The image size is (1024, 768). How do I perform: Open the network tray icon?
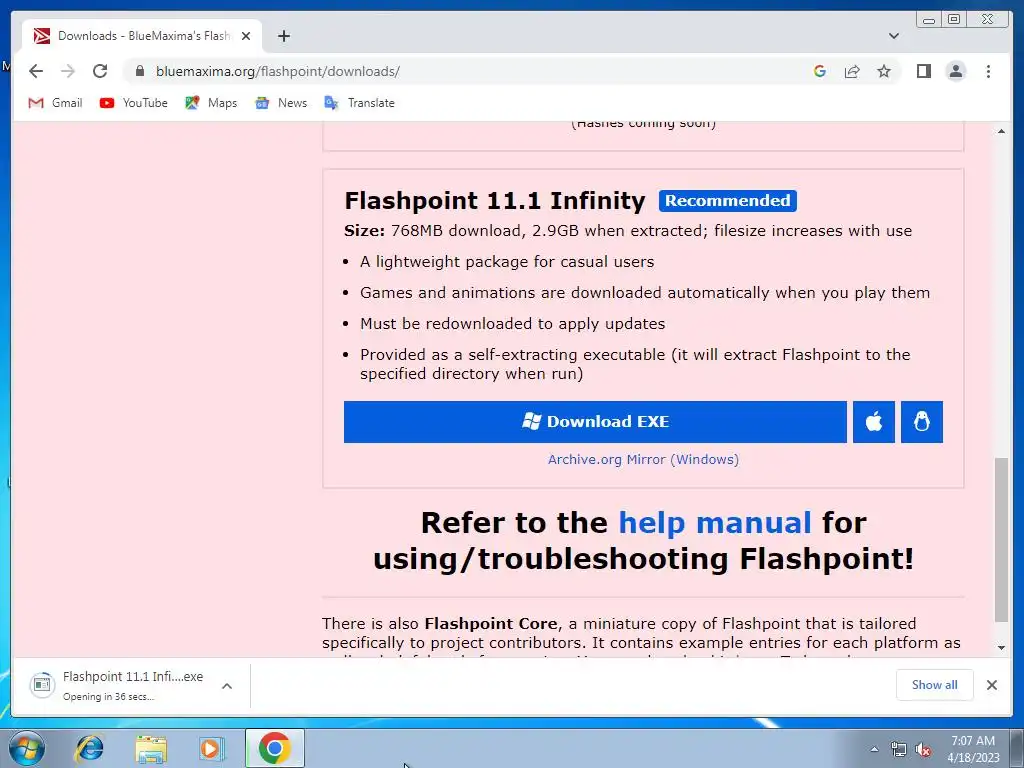click(x=899, y=750)
